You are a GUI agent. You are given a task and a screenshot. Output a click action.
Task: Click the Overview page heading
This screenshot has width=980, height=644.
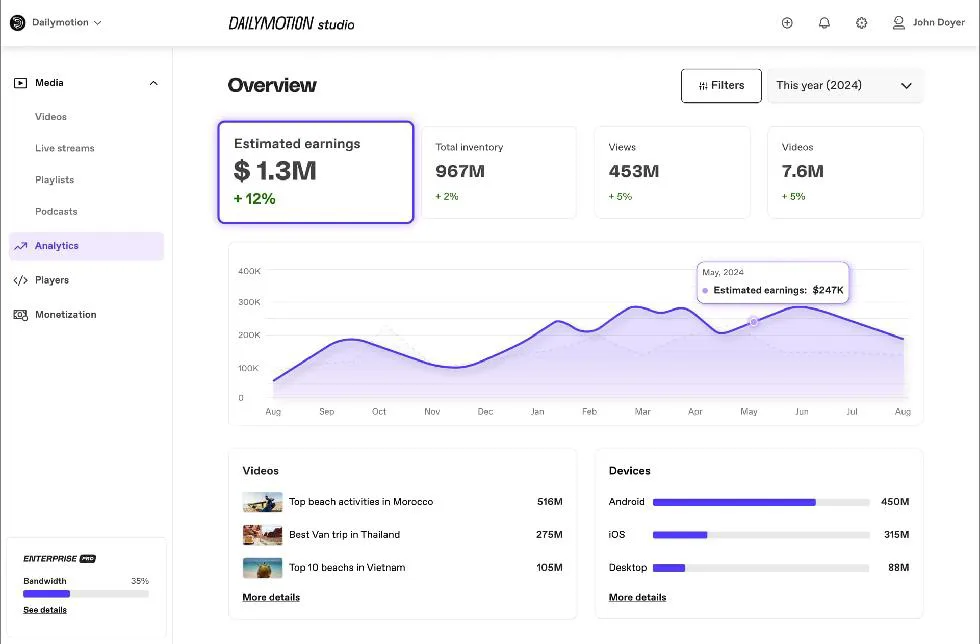[x=272, y=85]
